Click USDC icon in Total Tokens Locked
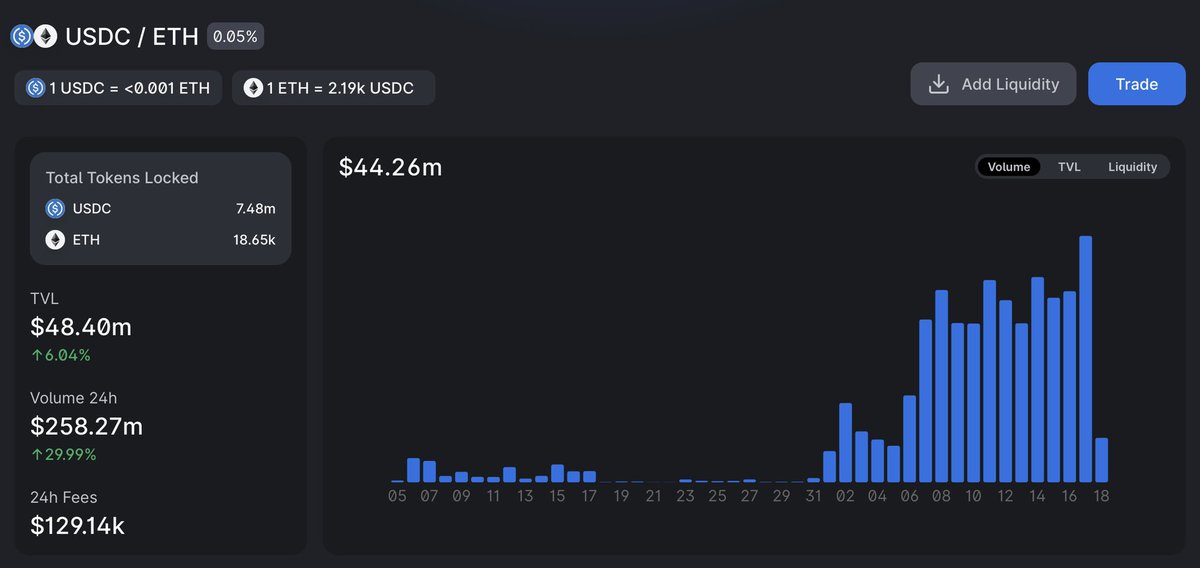This screenshot has height=568, width=1200. click(x=55, y=208)
